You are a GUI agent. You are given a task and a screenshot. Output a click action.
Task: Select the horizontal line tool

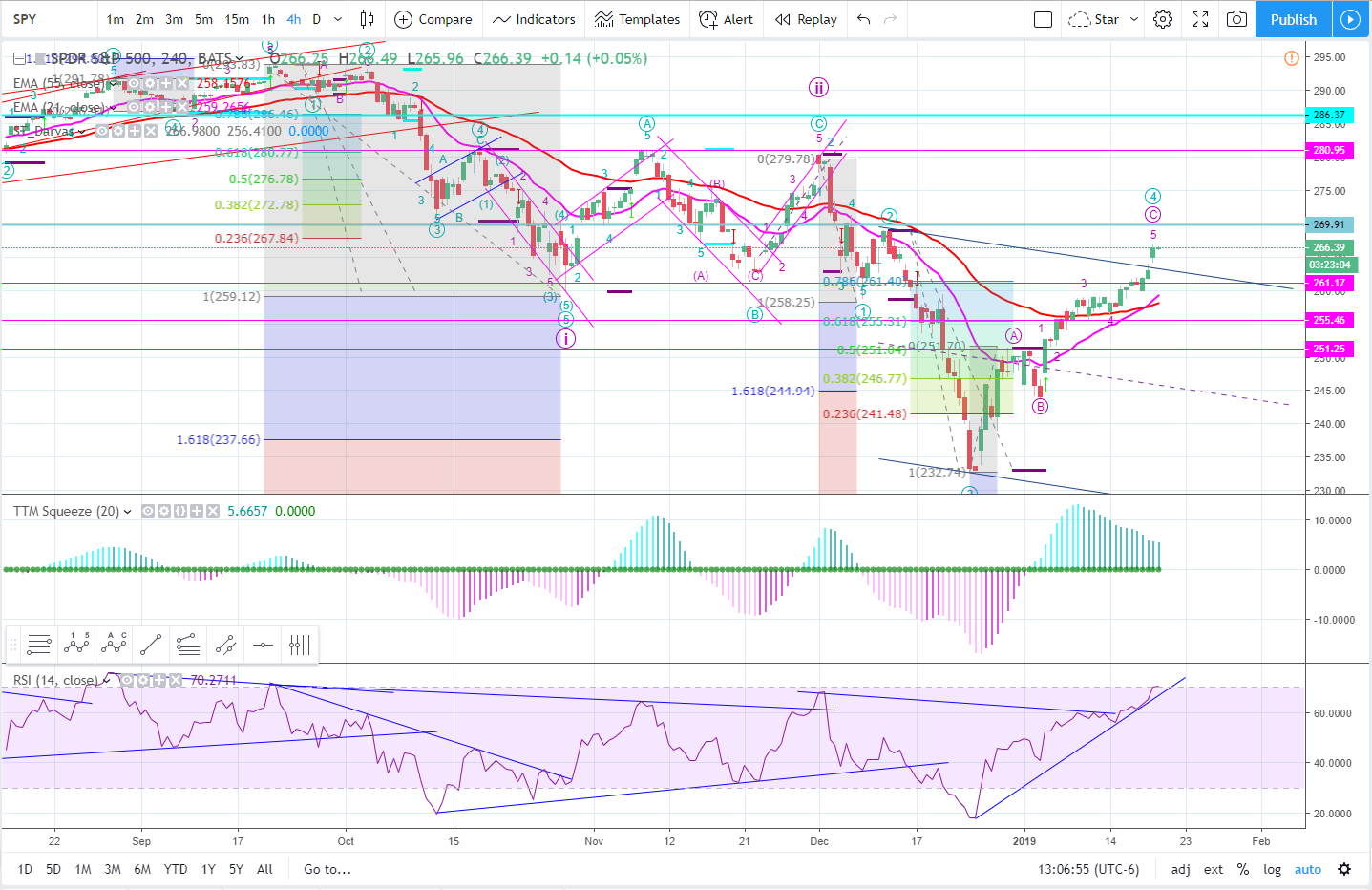click(x=263, y=646)
